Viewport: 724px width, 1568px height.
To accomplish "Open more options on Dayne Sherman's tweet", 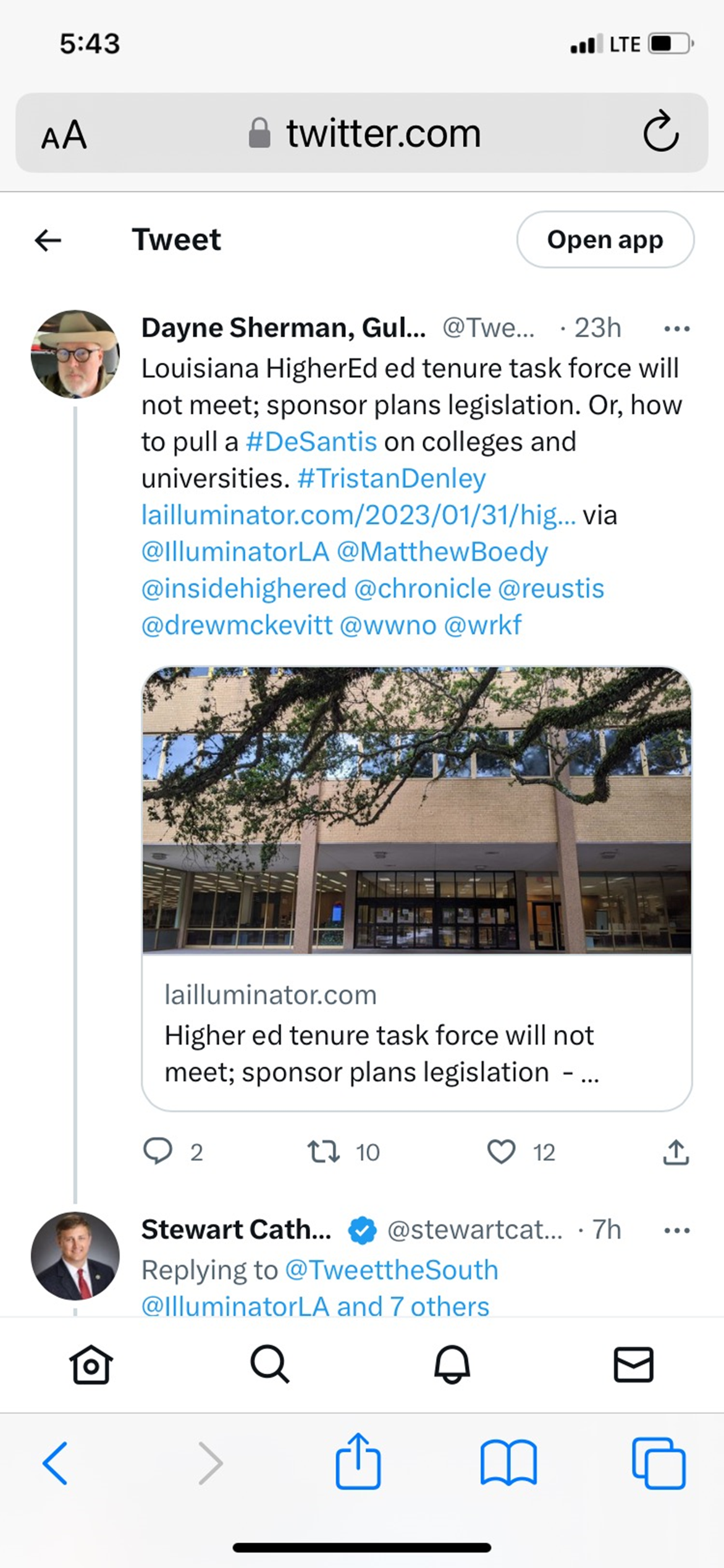I will coord(676,329).
